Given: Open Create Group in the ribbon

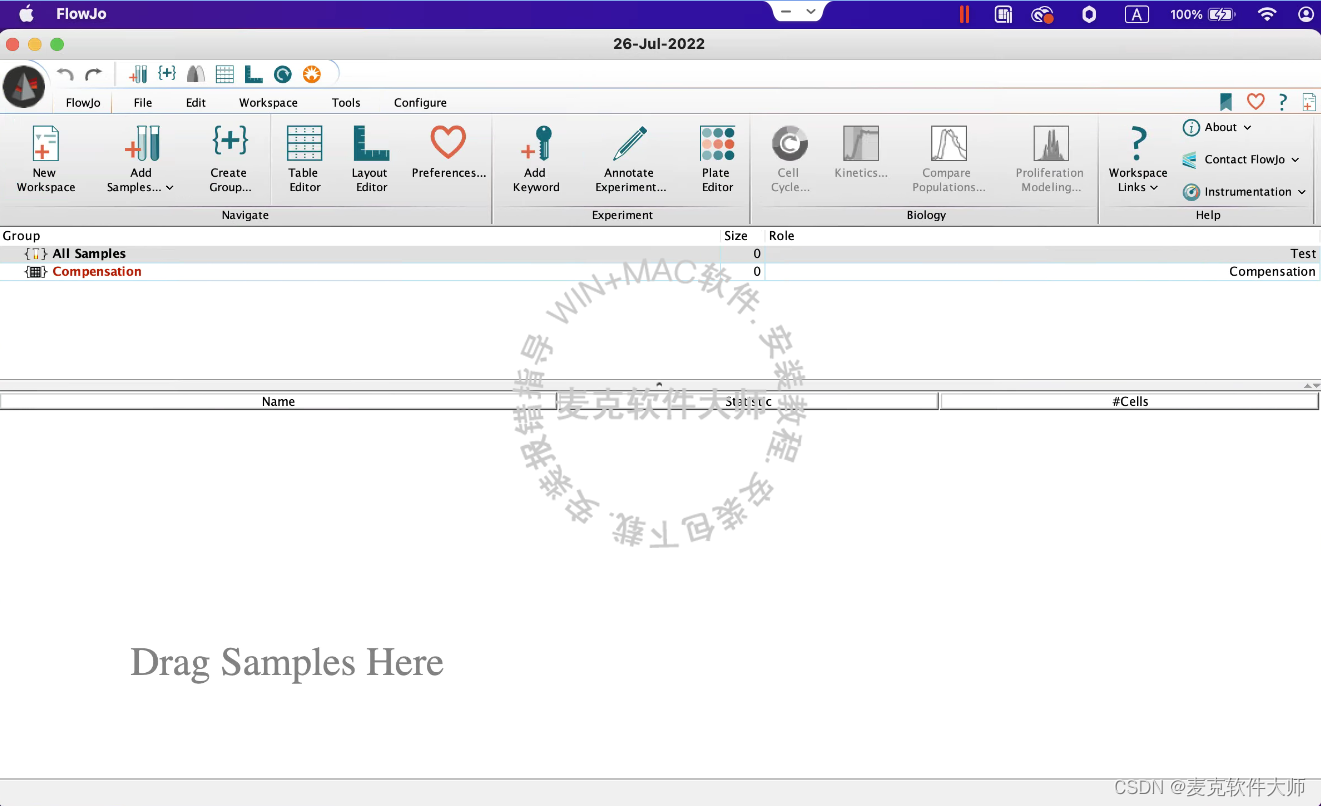Looking at the screenshot, I should (230, 159).
